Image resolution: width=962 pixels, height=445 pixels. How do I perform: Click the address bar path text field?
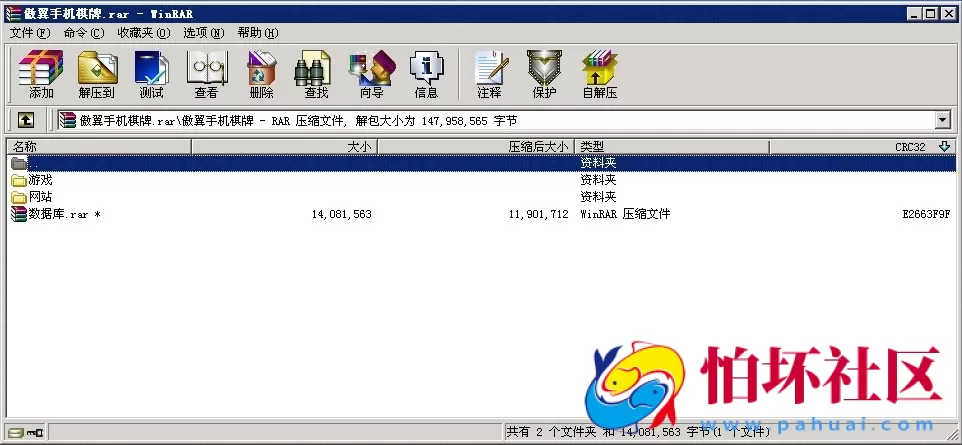tap(497, 120)
